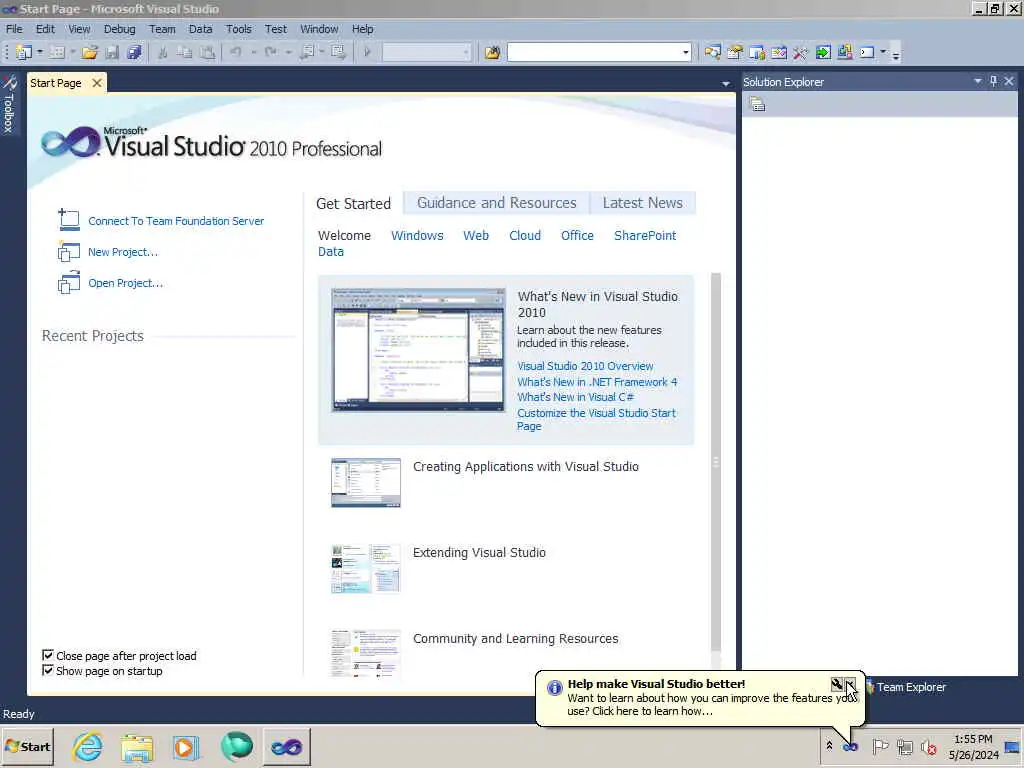Switch to Guidance and Resources tab
Screen dimensions: 1024x768
tap(496, 203)
